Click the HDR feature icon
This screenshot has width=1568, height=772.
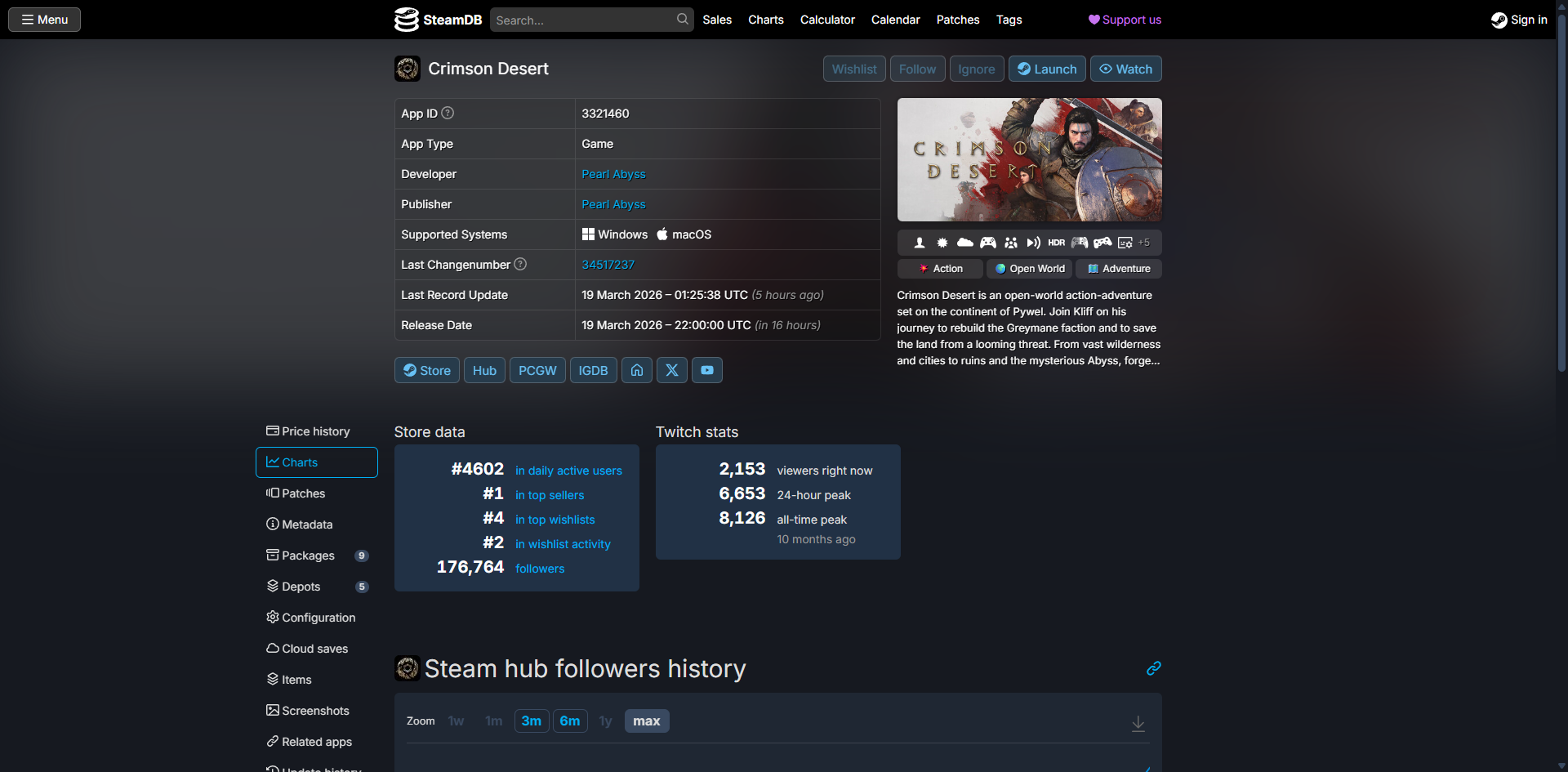[x=1057, y=243]
